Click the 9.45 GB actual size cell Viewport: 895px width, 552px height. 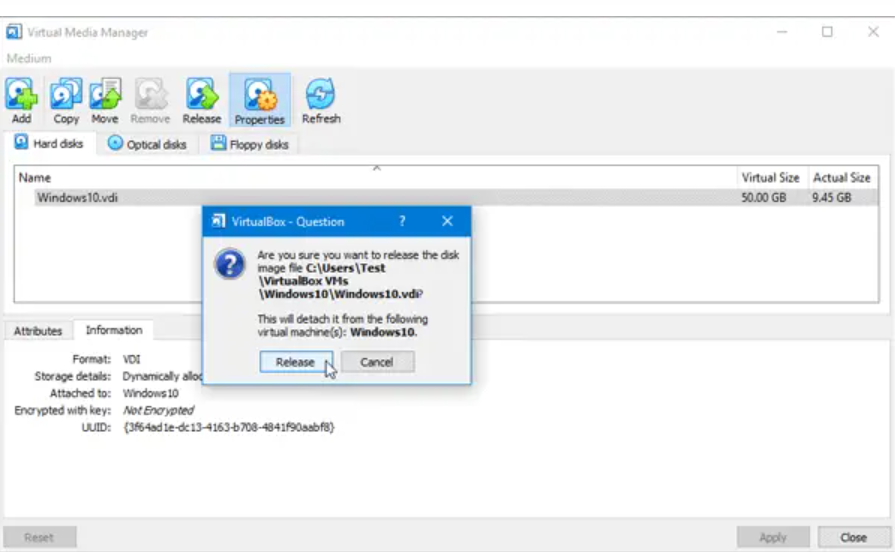832,198
